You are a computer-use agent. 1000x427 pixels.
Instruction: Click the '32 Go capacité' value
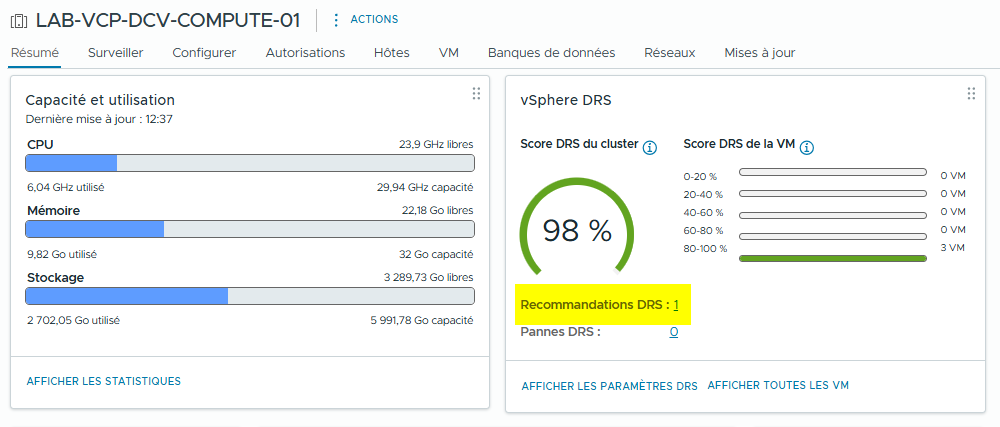[x=436, y=254]
